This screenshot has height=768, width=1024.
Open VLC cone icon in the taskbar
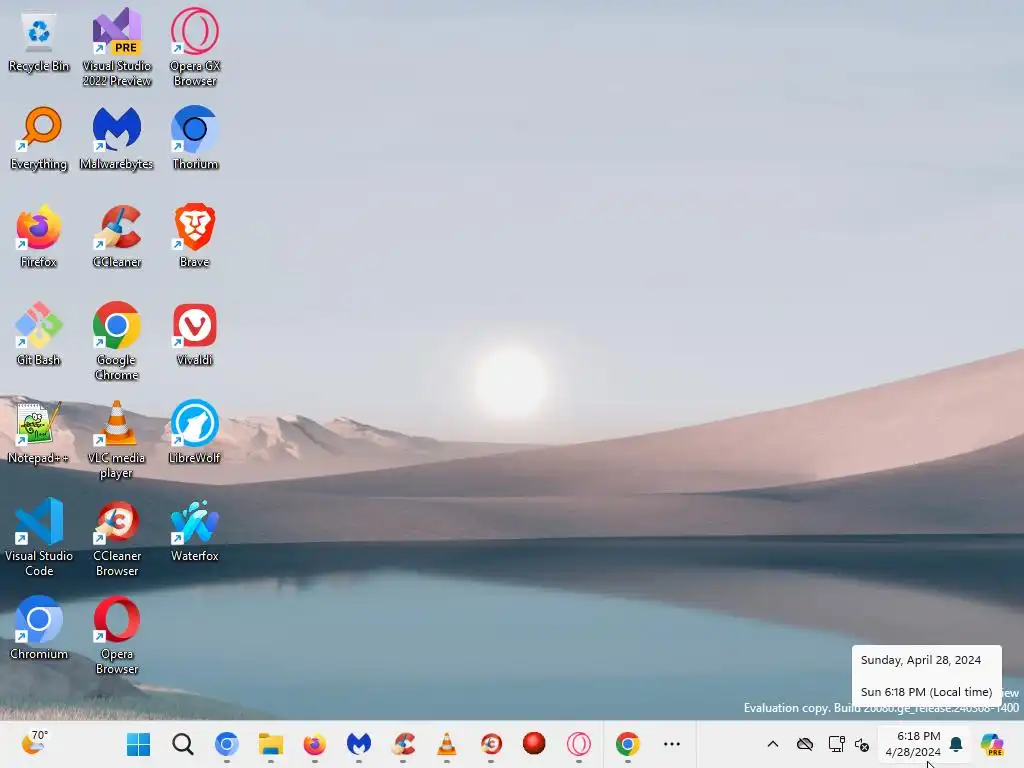(447, 744)
